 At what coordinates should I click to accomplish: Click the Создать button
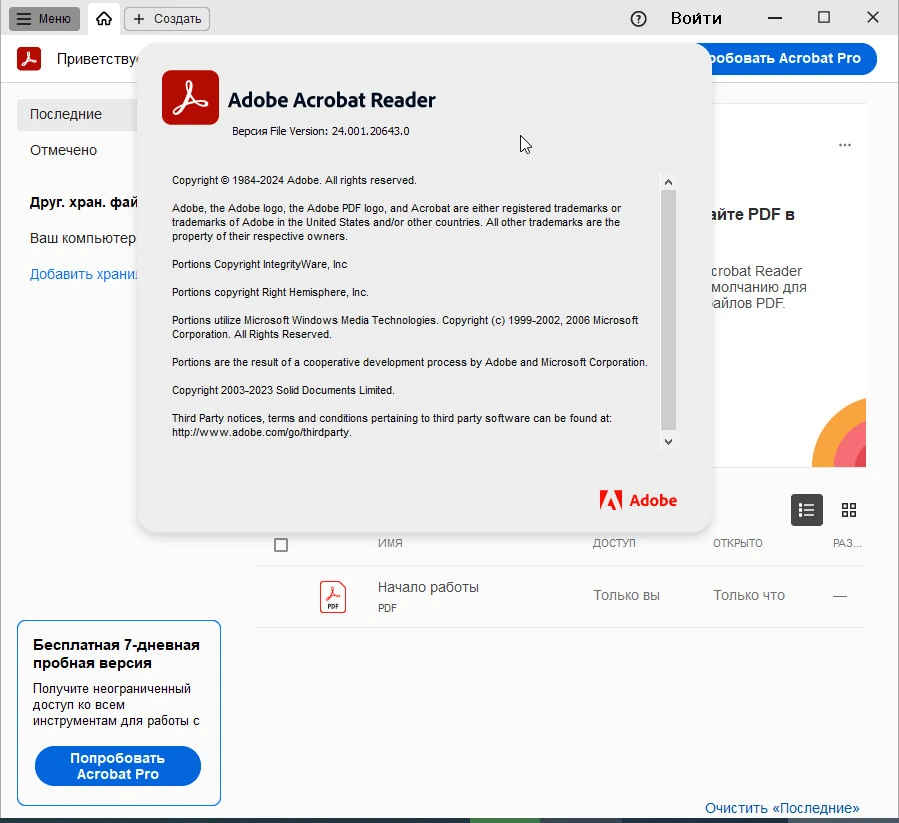click(x=167, y=19)
